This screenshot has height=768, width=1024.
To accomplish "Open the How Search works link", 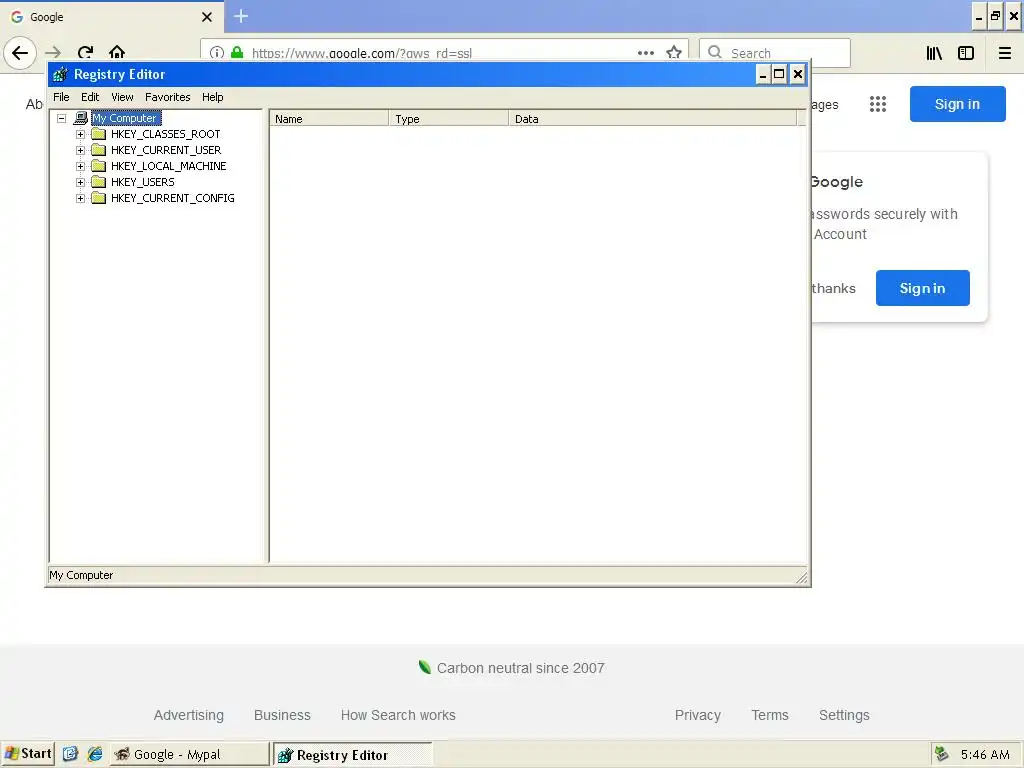I will 398,715.
